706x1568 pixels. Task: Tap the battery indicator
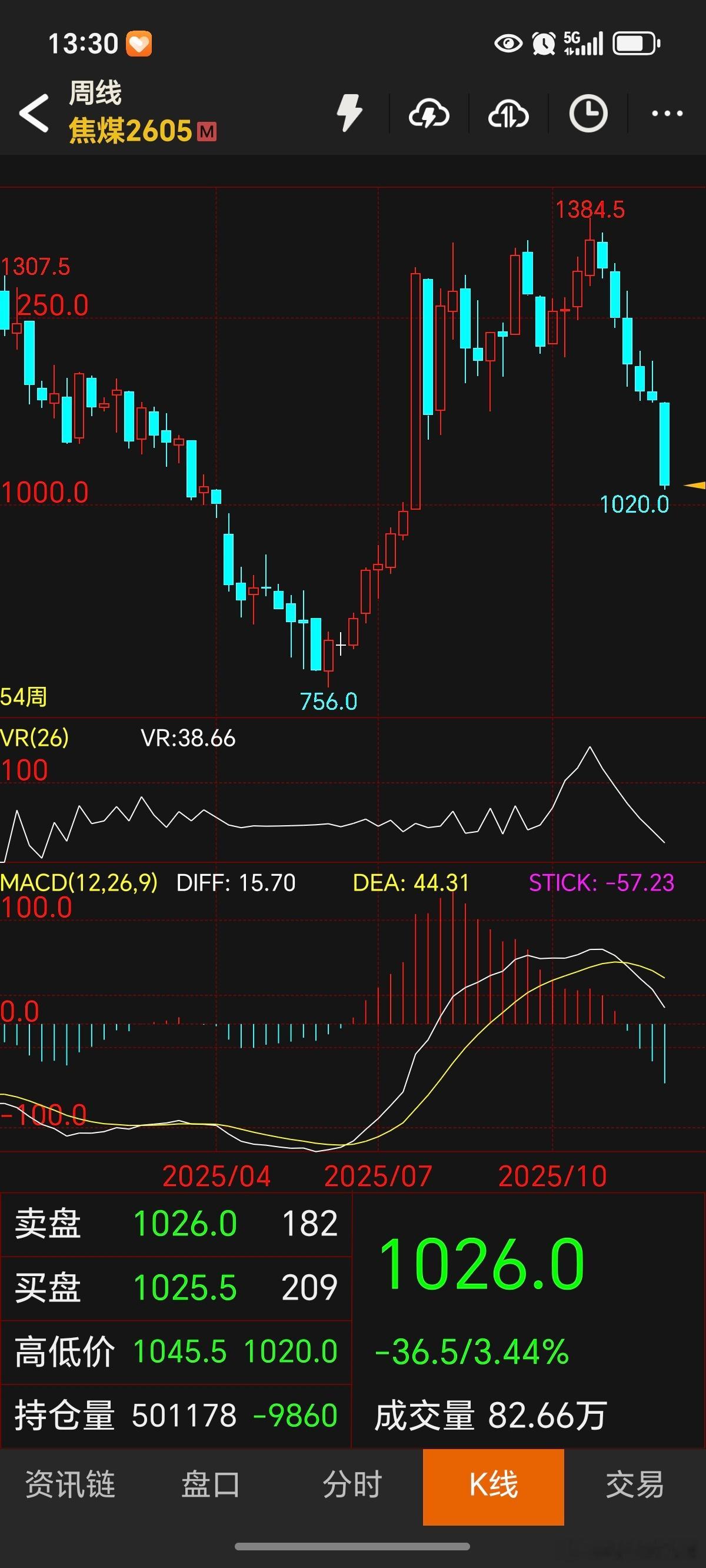pyautogui.click(x=637, y=44)
